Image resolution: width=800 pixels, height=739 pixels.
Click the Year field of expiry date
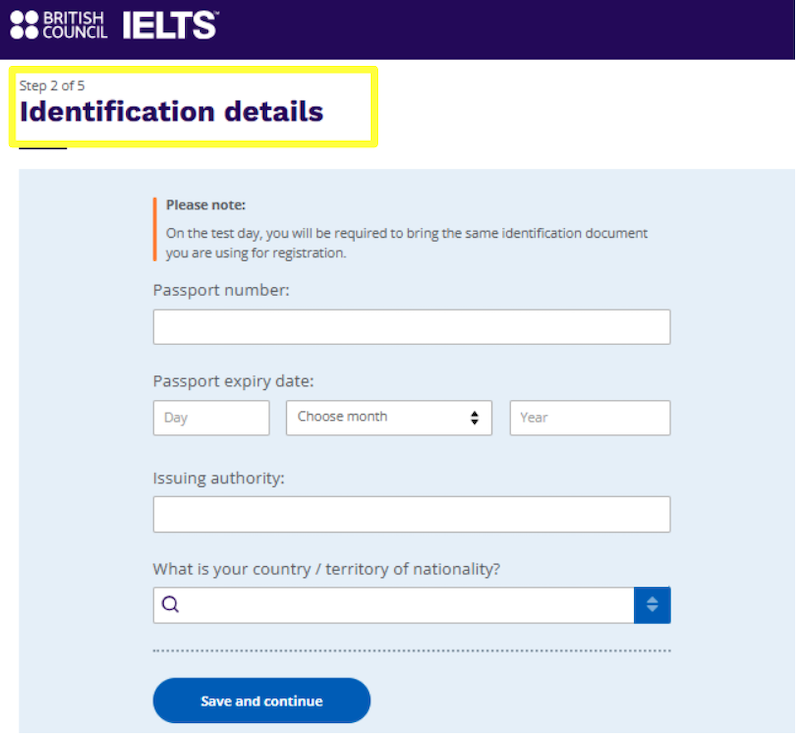pos(590,417)
